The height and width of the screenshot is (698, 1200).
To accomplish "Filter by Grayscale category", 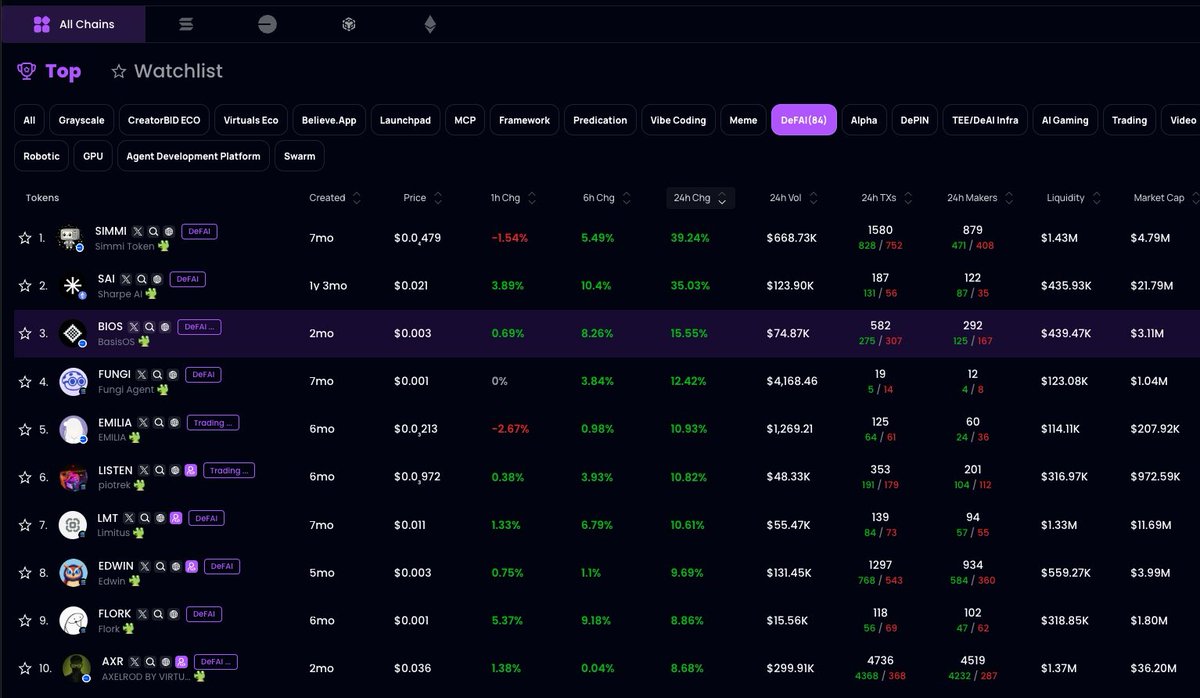I will click(81, 120).
